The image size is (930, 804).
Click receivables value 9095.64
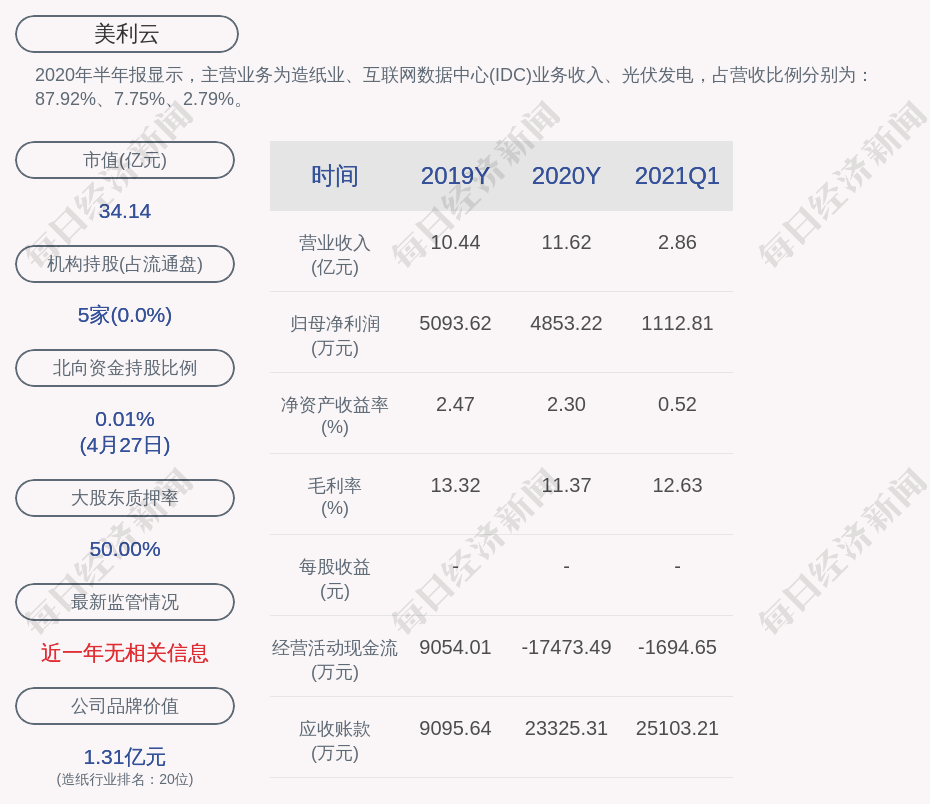click(455, 728)
